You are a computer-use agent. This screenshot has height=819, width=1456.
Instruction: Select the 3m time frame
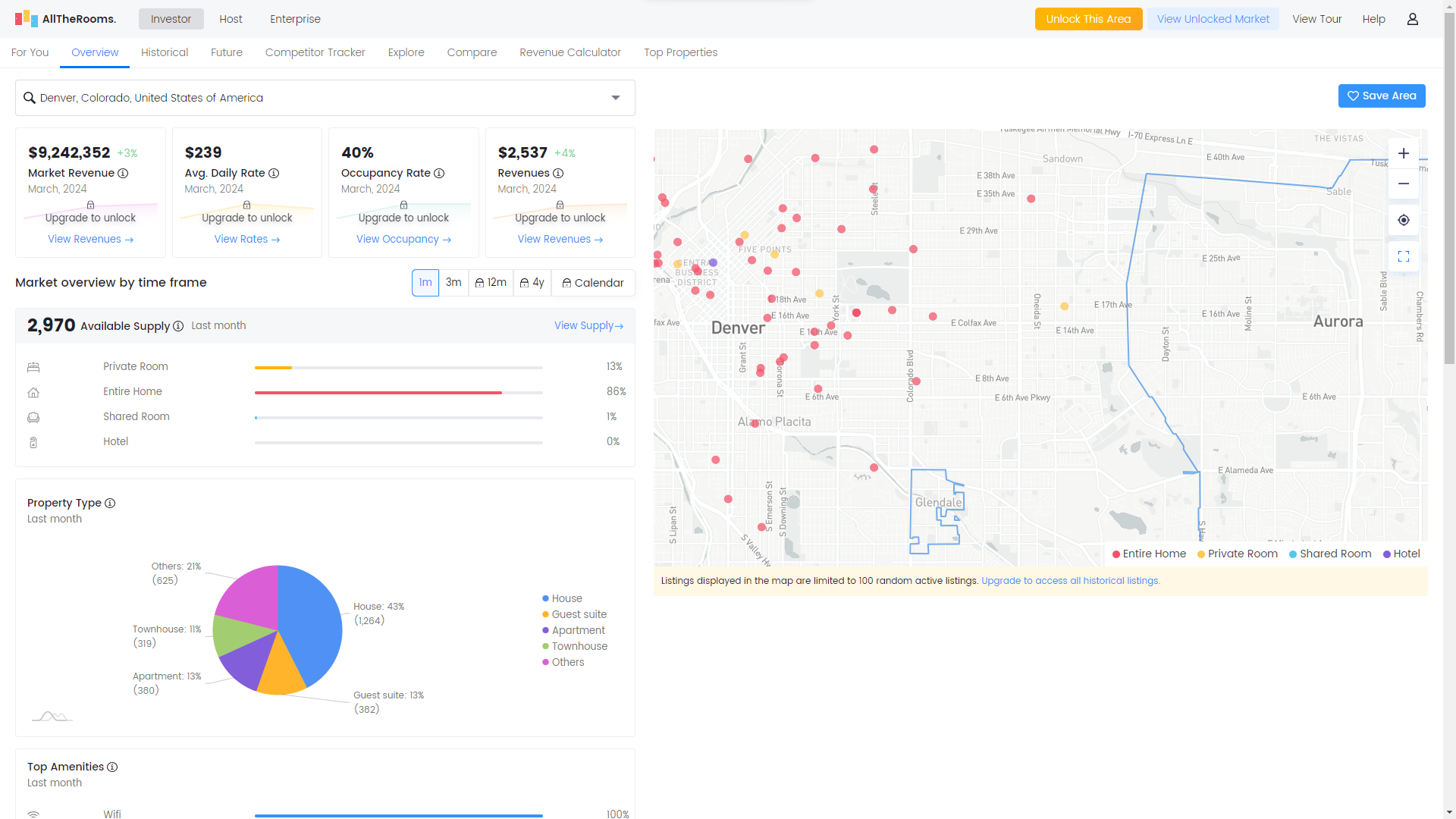[453, 282]
